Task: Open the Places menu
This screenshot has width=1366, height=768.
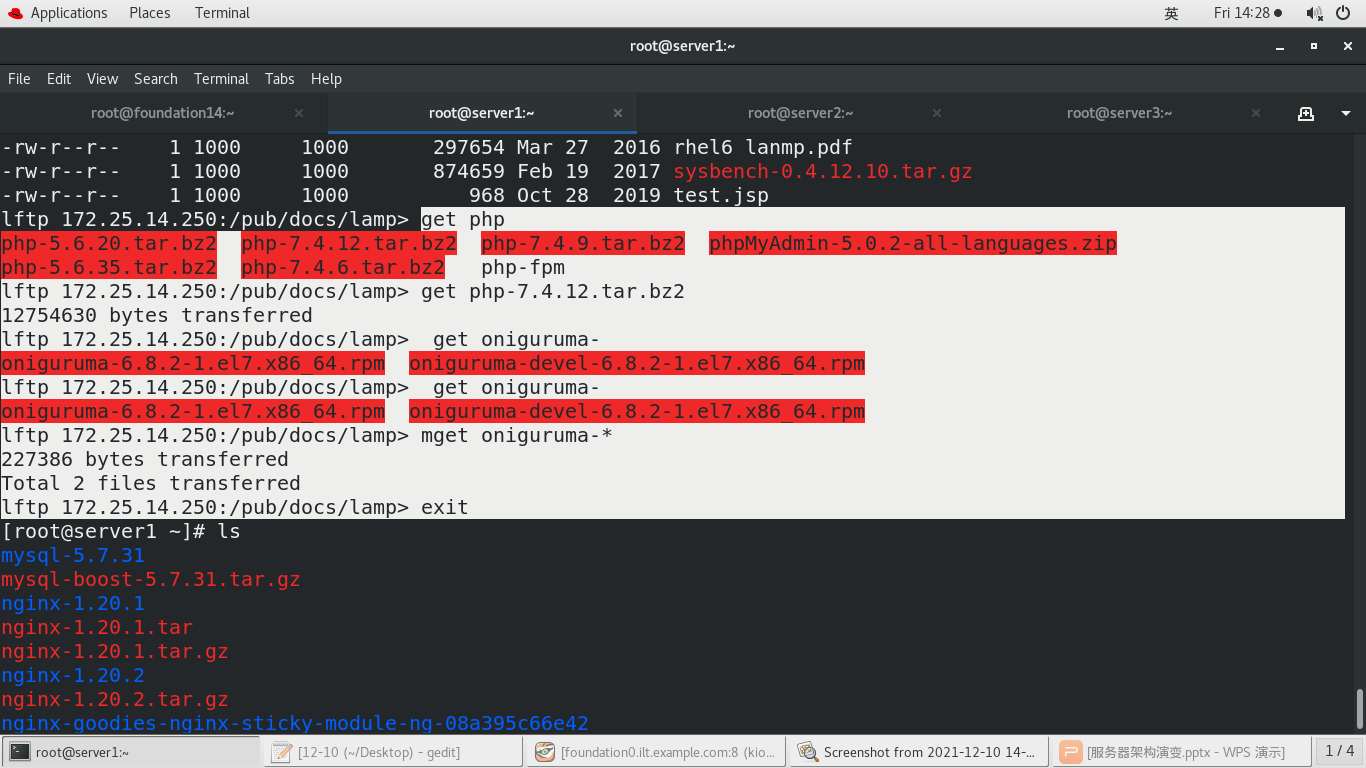Action: point(150,13)
